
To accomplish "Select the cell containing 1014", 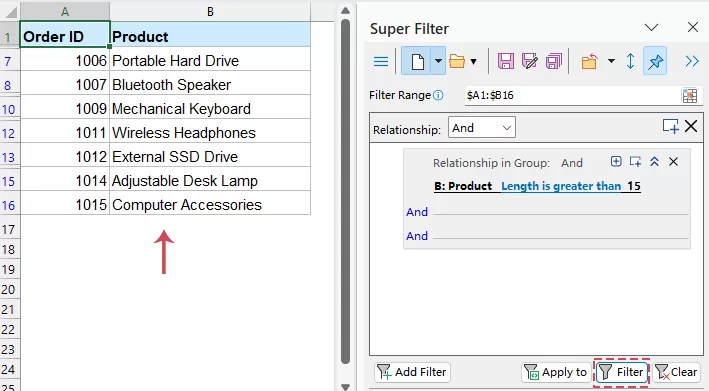I will coord(65,180).
